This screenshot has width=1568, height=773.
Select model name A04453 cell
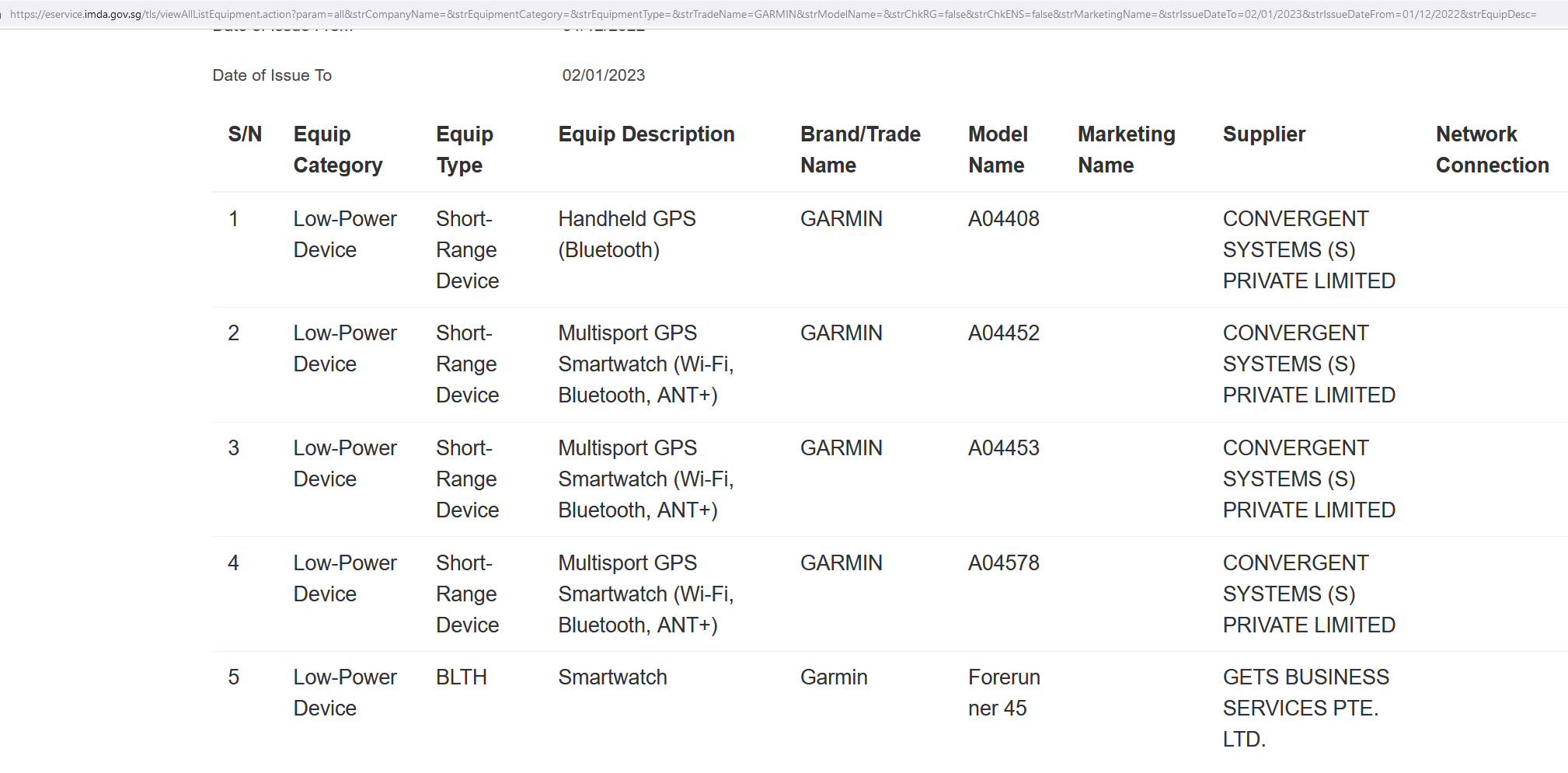(x=1003, y=448)
